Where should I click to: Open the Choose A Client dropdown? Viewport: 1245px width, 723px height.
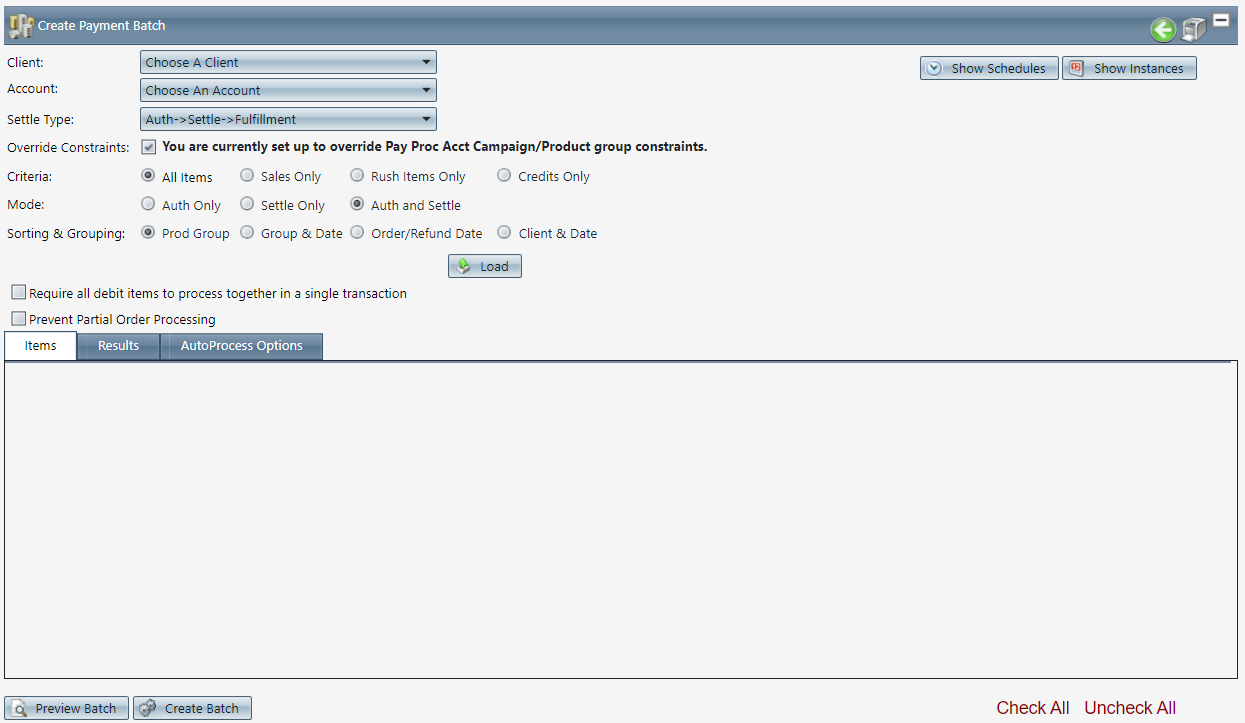point(288,62)
